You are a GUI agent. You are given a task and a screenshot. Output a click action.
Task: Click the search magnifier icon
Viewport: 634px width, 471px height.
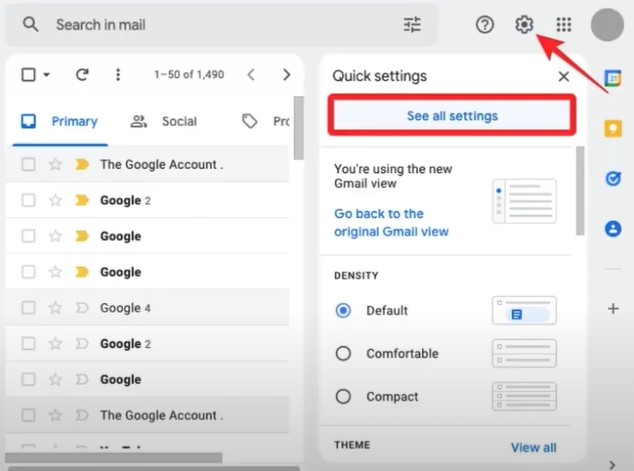tap(30, 25)
